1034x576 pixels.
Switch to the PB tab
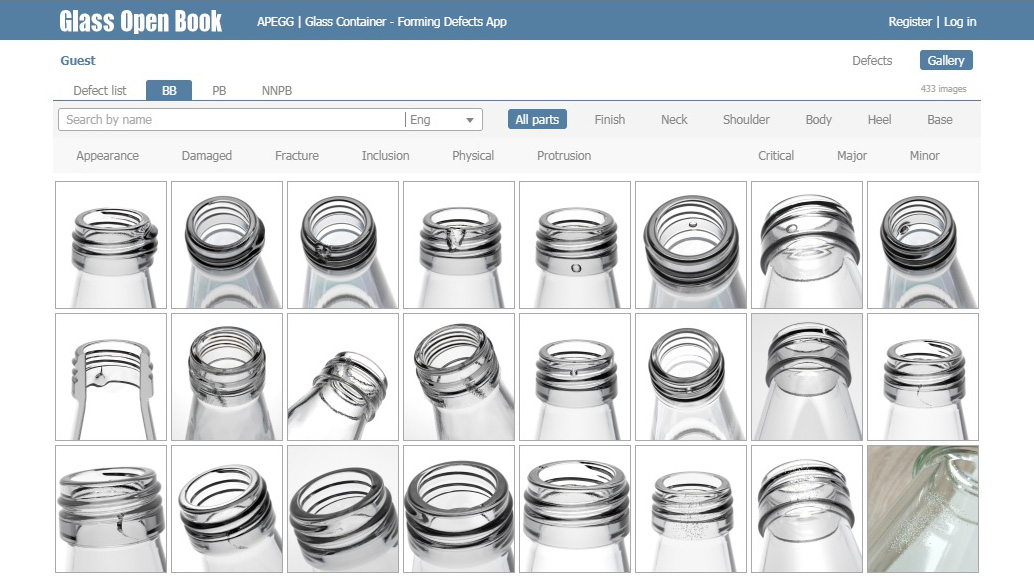[218, 90]
